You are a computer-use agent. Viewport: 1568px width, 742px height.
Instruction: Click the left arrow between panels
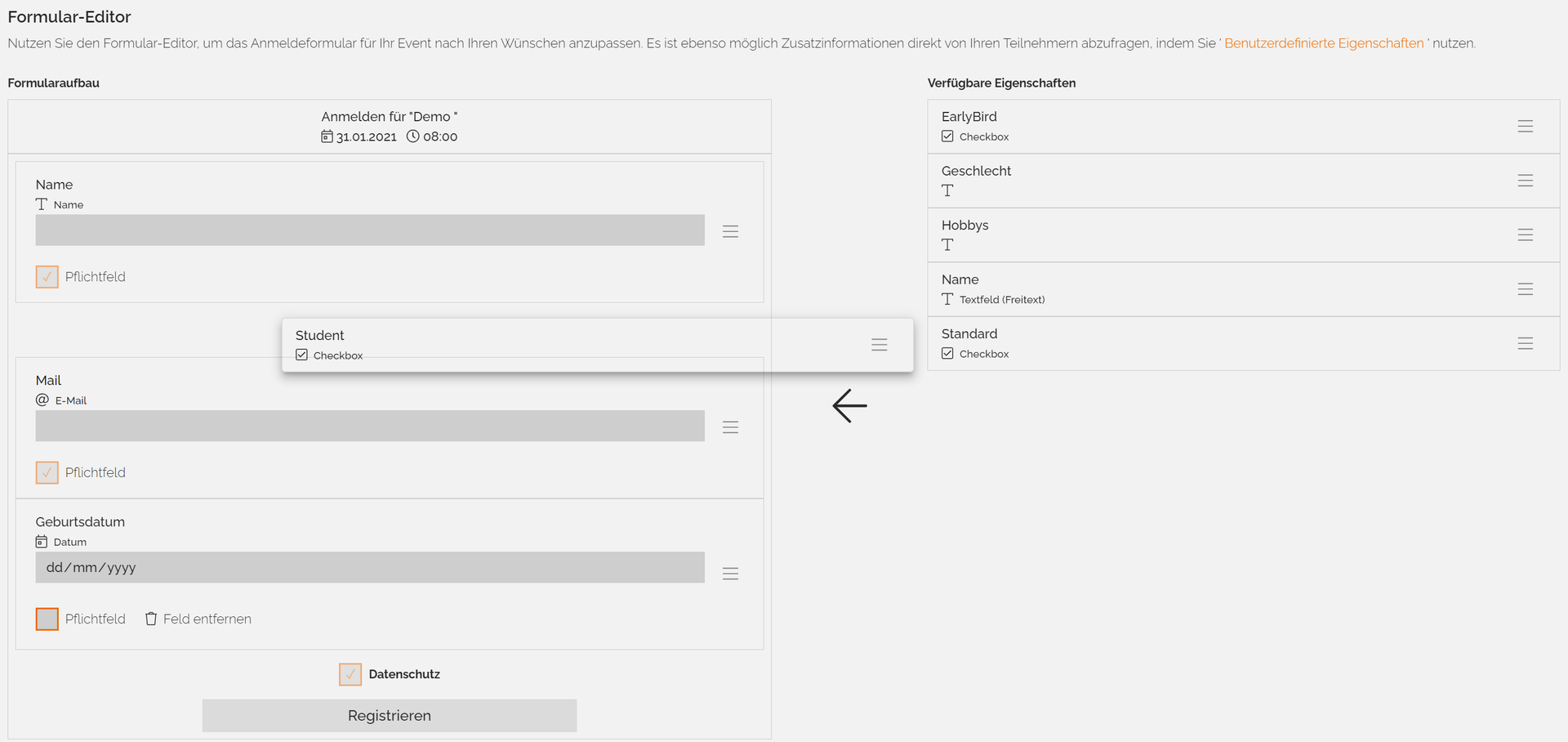(849, 405)
